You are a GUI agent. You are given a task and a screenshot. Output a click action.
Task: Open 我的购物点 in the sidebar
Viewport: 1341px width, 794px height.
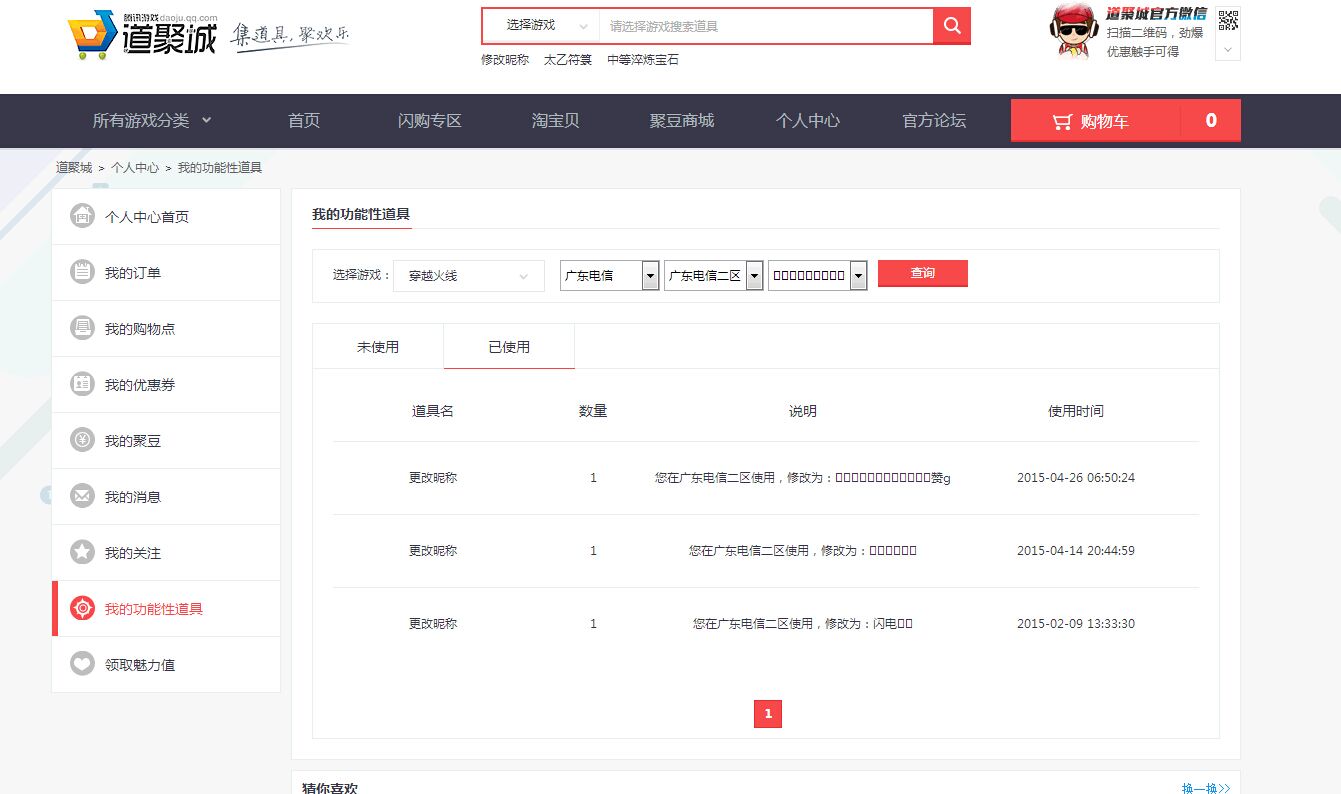[x=166, y=328]
